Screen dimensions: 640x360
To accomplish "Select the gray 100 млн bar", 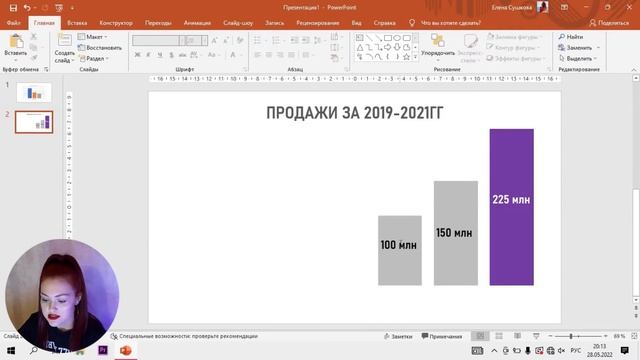I will pyautogui.click(x=400, y=250).
